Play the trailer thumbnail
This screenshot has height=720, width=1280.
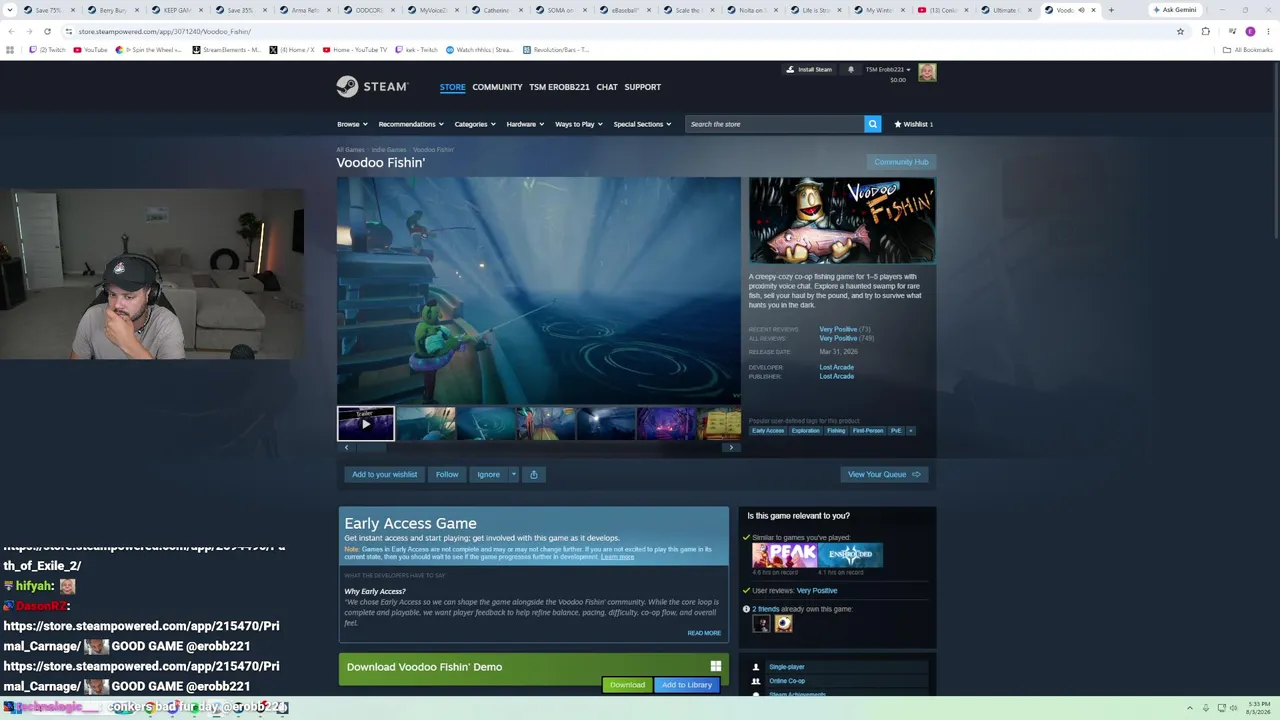366,423
